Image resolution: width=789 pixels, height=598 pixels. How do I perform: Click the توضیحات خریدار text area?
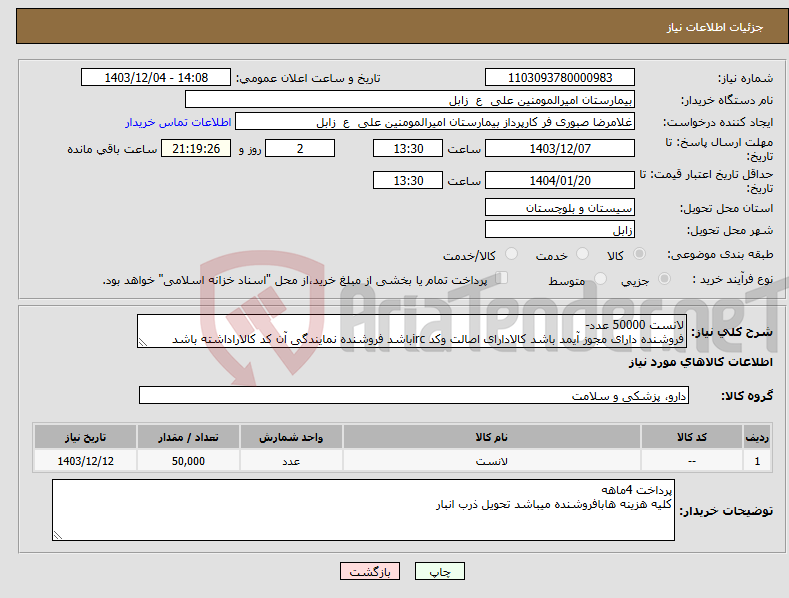(363, 510)
